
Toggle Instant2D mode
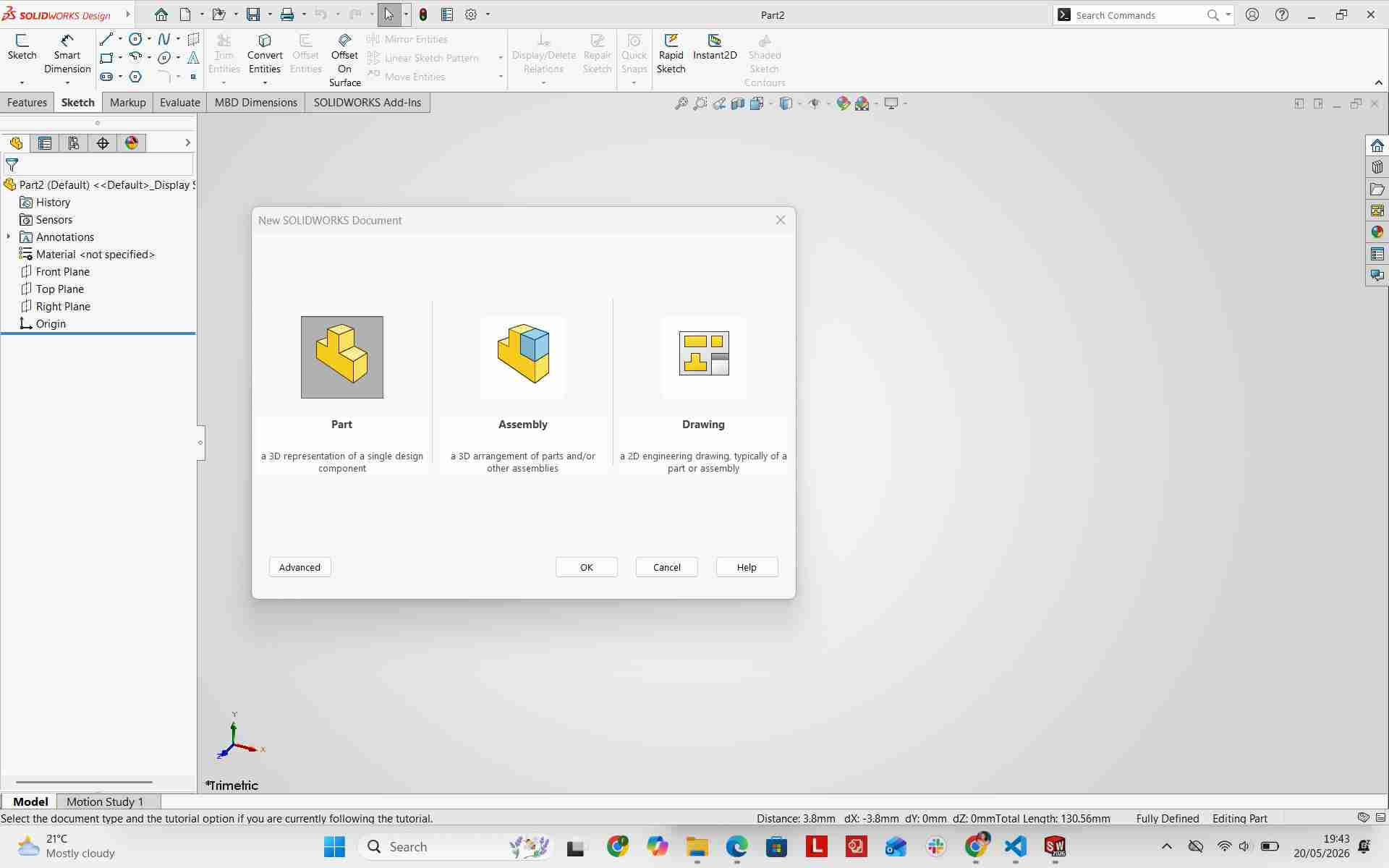[715, 48]
